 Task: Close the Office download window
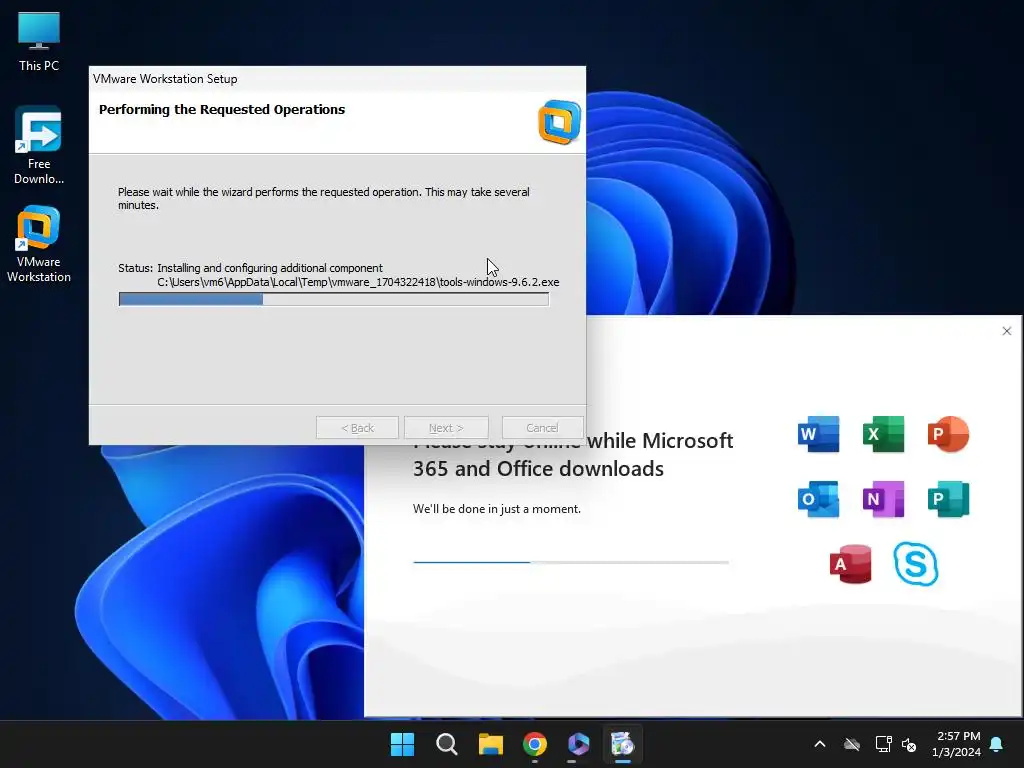[x=1006, y=331]
